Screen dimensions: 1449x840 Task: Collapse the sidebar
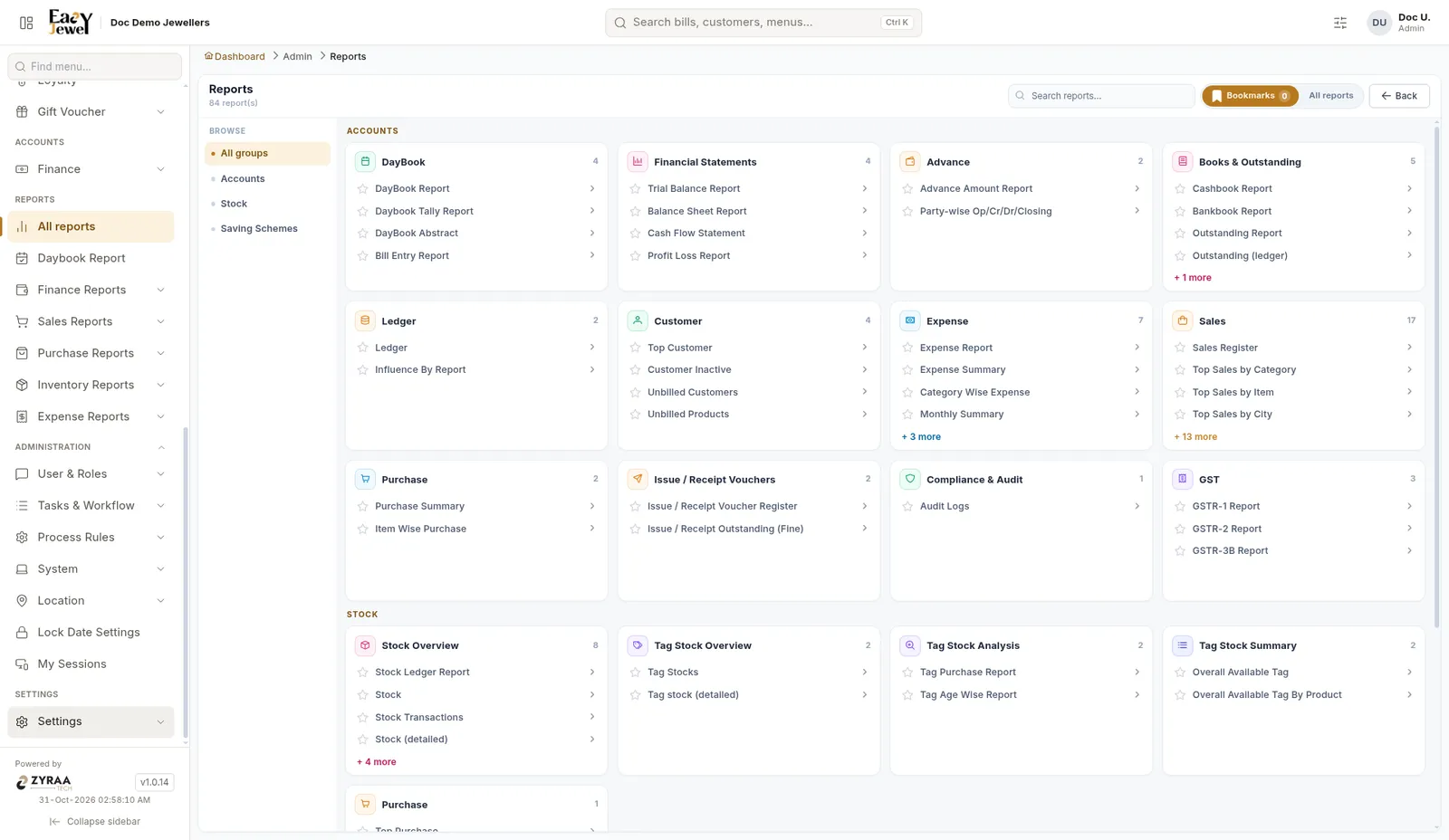pyautogui.click(x=95, y=822)
